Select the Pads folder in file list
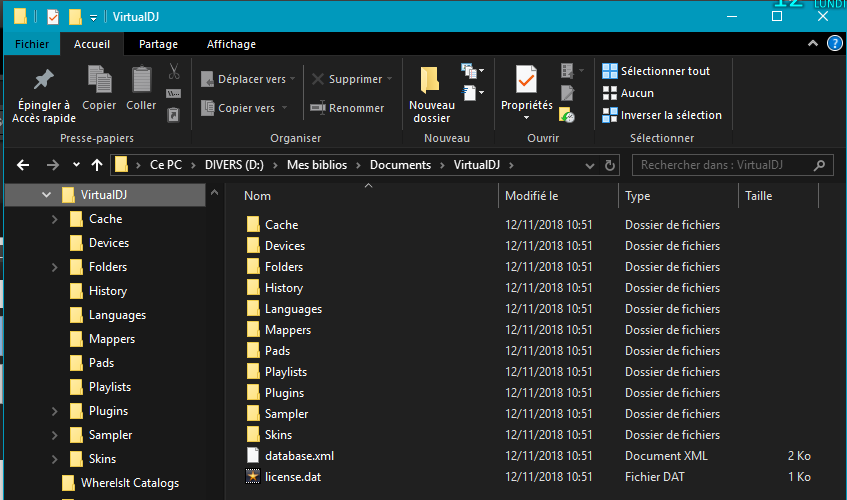Screen dimensions: 847x500 277,351
